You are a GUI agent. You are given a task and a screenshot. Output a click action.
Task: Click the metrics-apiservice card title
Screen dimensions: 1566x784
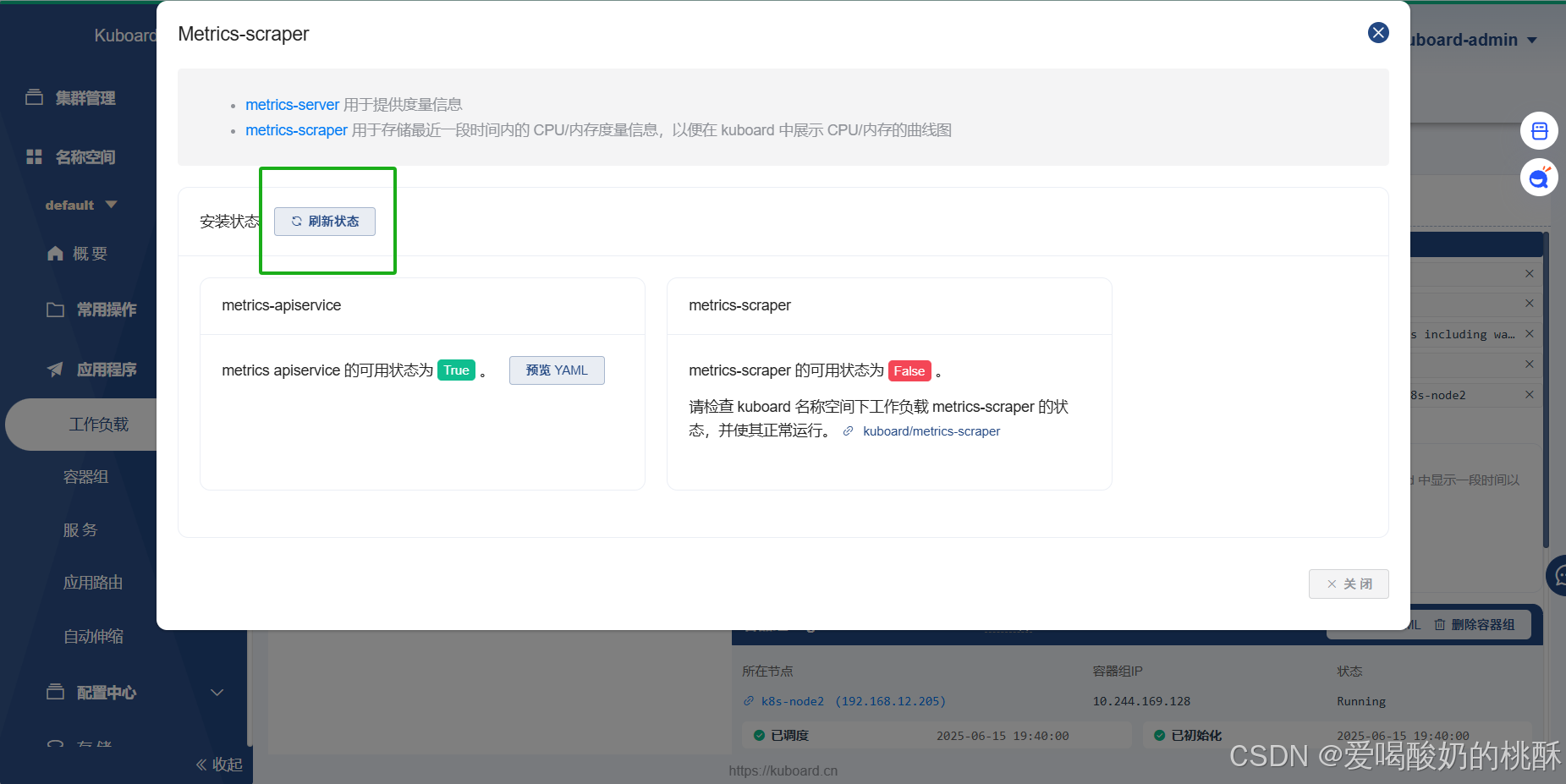[x=282, y=305]
